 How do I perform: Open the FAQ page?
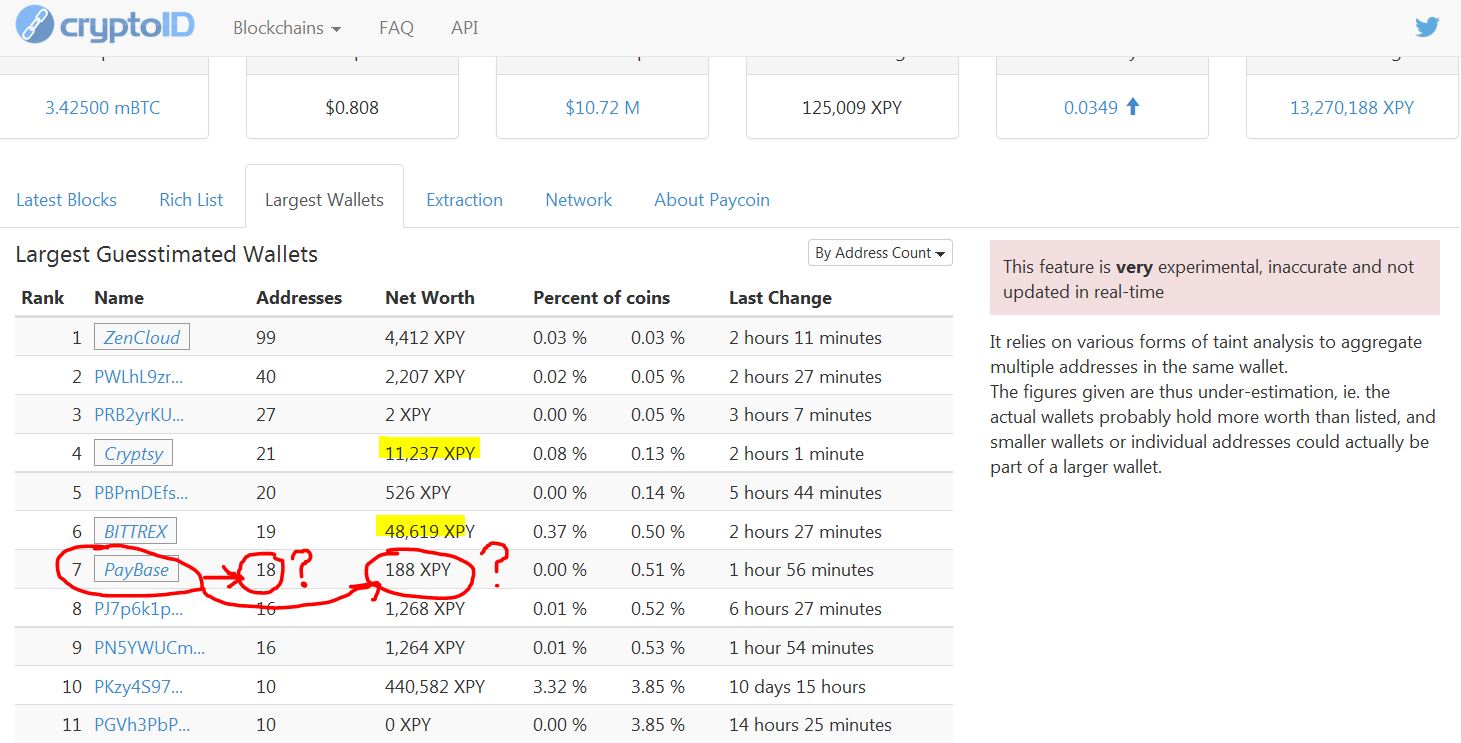coord(396,28)
